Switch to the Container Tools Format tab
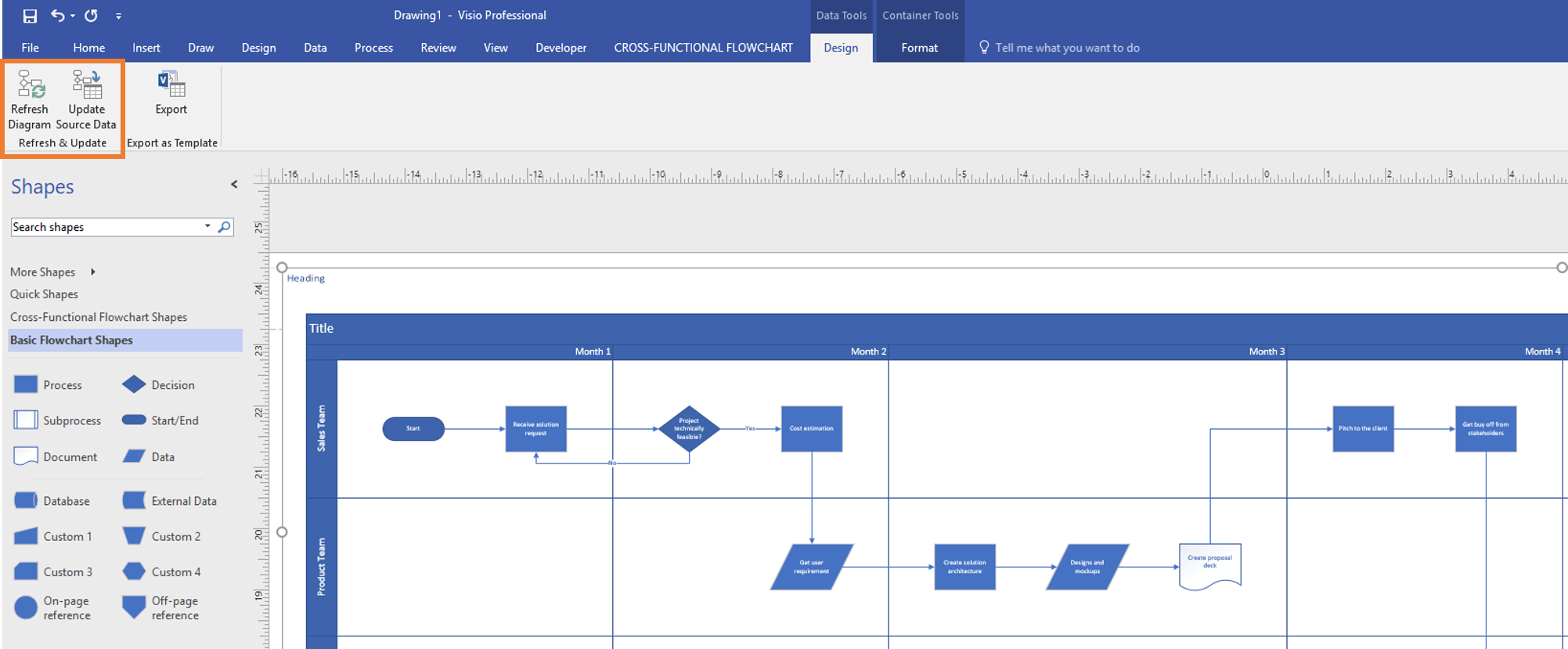1568x649 pixels. (x=920, y=48)
